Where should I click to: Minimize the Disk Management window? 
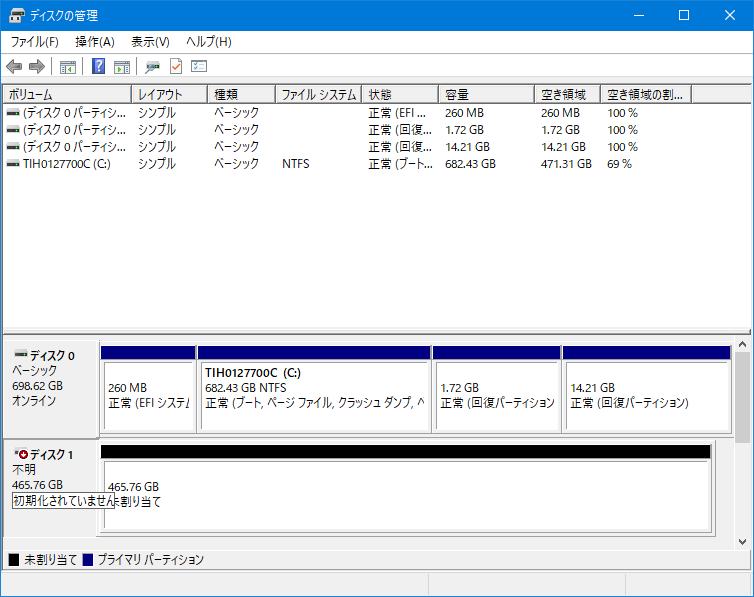(x=639, y=15)
